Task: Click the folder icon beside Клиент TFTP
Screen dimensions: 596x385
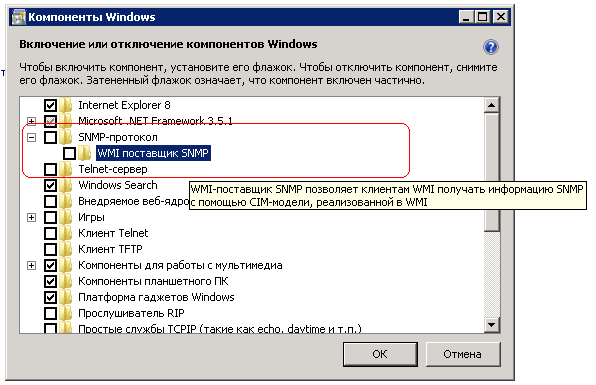Action: click(66, 249)
